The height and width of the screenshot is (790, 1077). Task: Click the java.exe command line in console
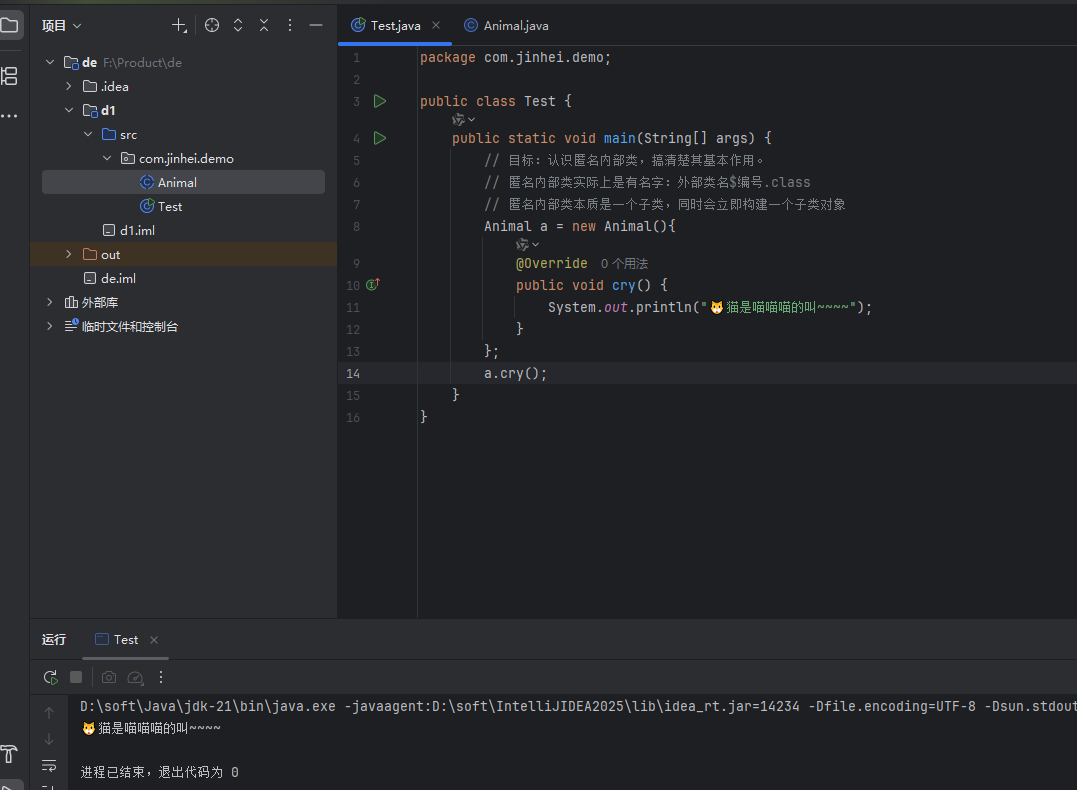coord(578,706)
